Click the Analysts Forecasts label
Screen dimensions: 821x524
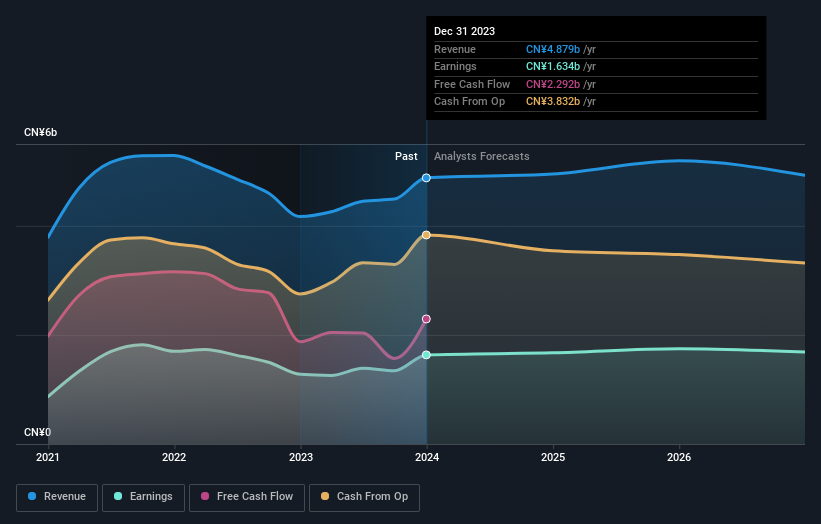click(481, 156)
